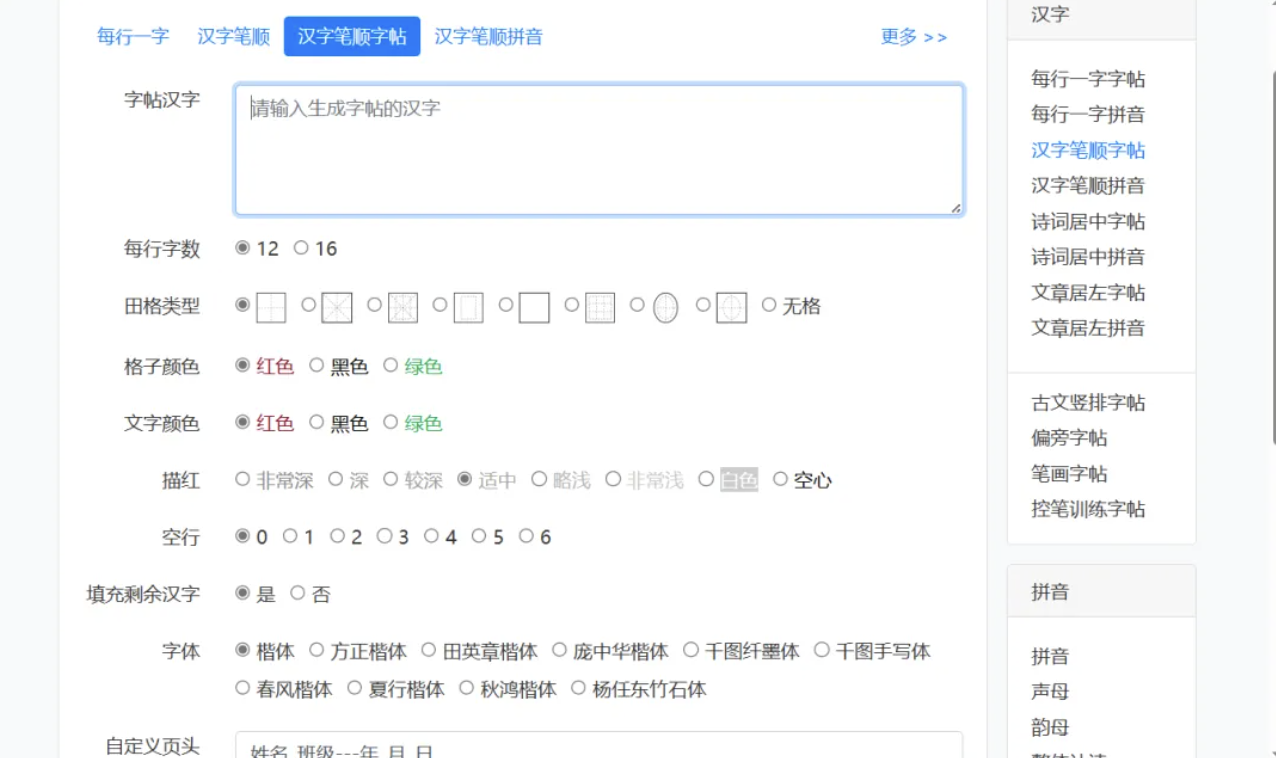Select the plain empty square grid icon
This screenshot has height=758, width=1276.
click(x=533, y=307)
